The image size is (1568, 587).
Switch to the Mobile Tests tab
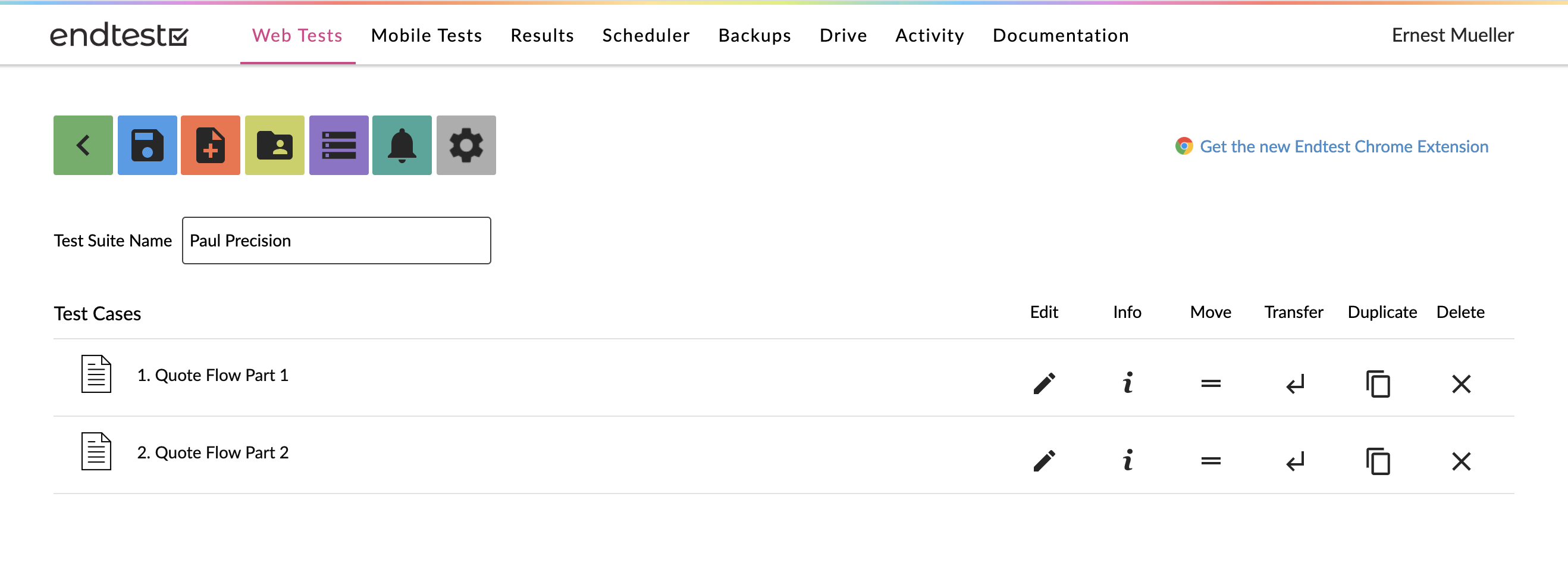426,35
